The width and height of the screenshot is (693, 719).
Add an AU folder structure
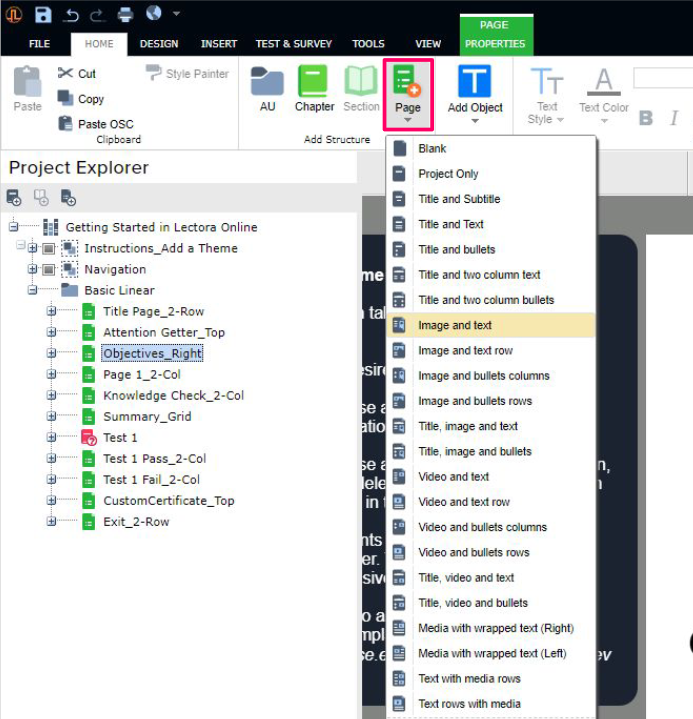pos(267,88)
